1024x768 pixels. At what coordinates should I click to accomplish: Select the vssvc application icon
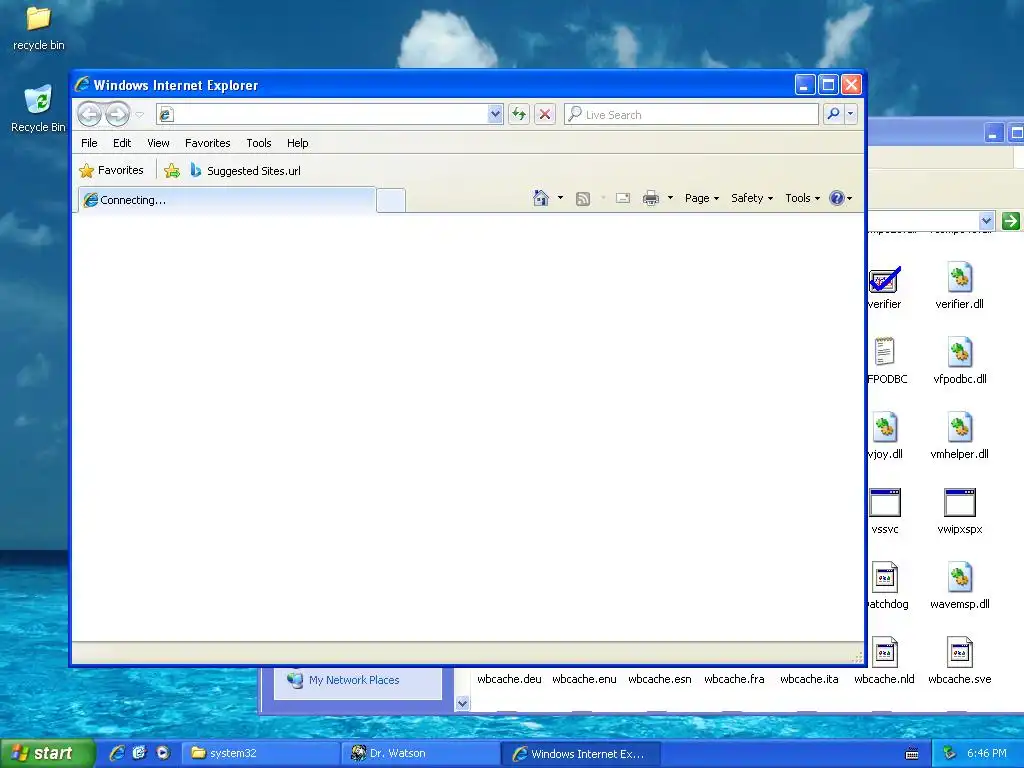pyautogui.click(x=885, y=503)
